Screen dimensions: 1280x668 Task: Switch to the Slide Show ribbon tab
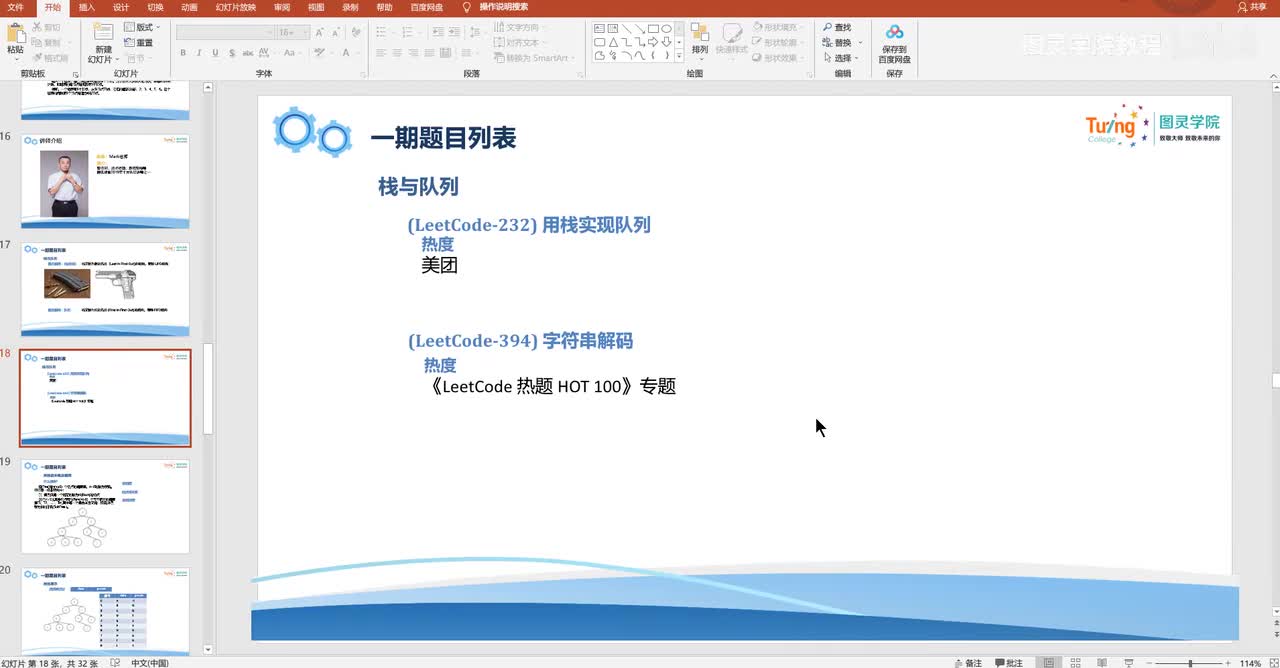(x=236, y=7)
